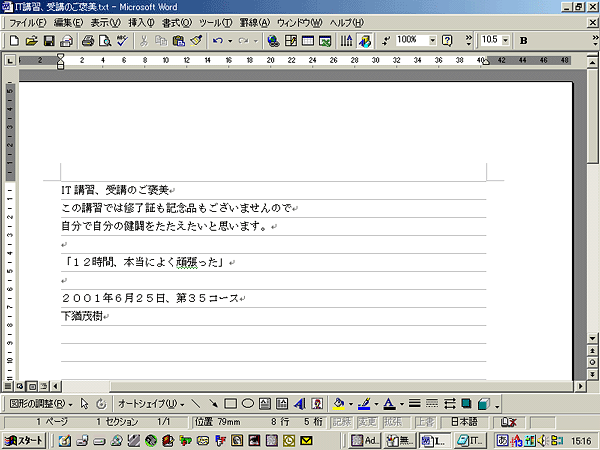Image resolution: width=600 pixels, height=450 pixels.
Task: Toggle the 記録 macro recording indicator
Action: coord(342,422)
